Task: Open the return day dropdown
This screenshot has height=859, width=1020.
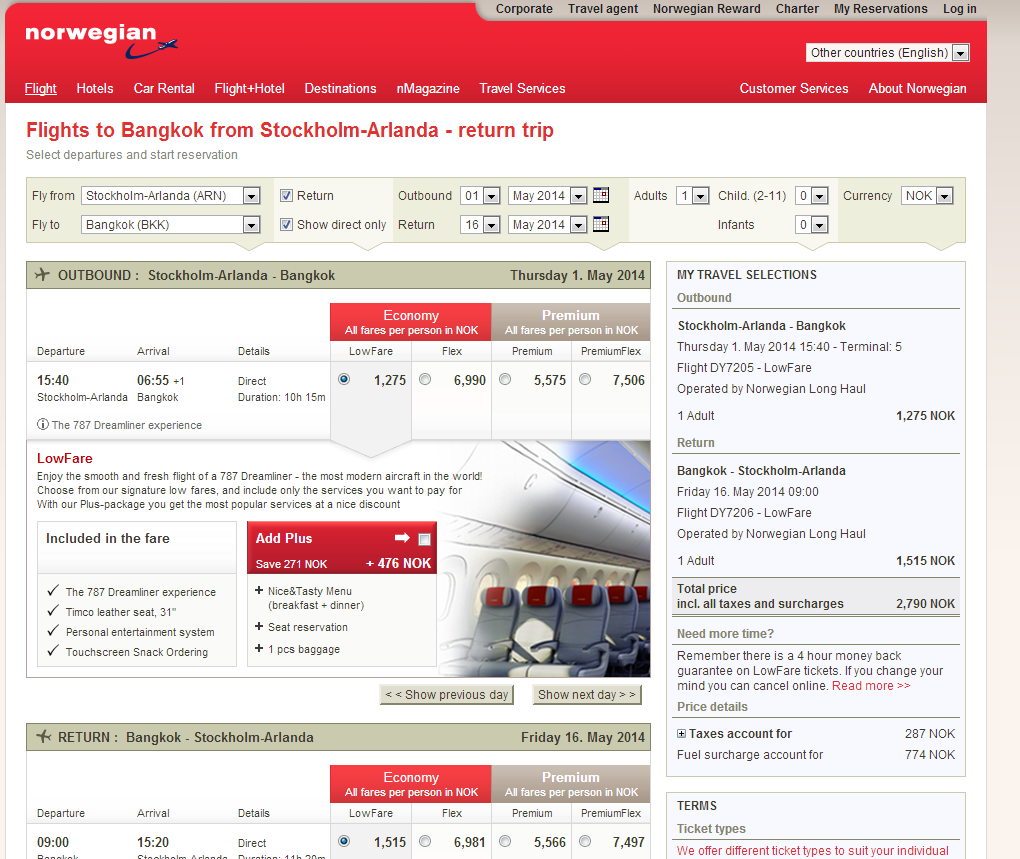Action: pyautogui.click(x=480, y=224)
